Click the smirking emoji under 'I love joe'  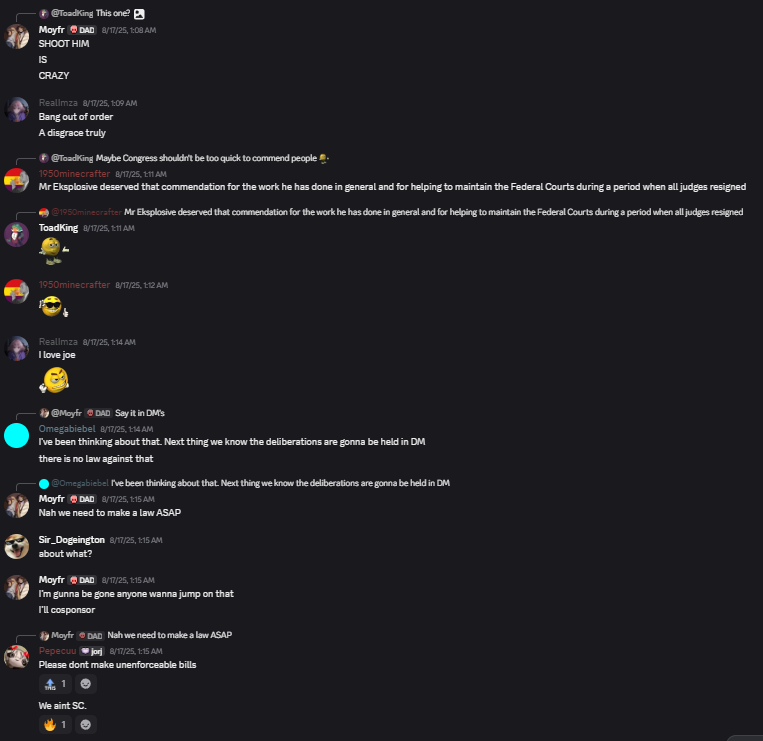tap(54, 380)
